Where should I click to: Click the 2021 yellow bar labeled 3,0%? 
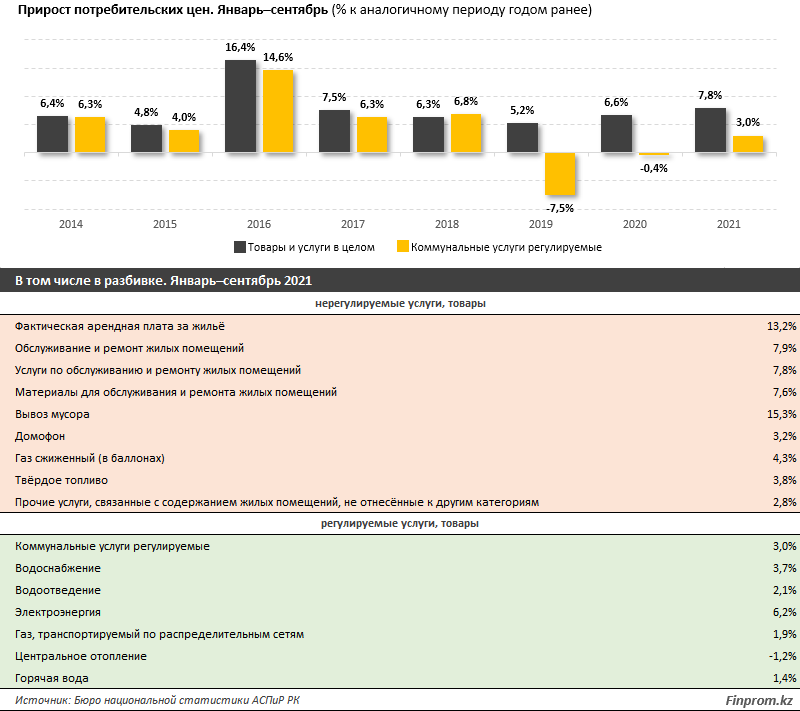click(748, 144)
